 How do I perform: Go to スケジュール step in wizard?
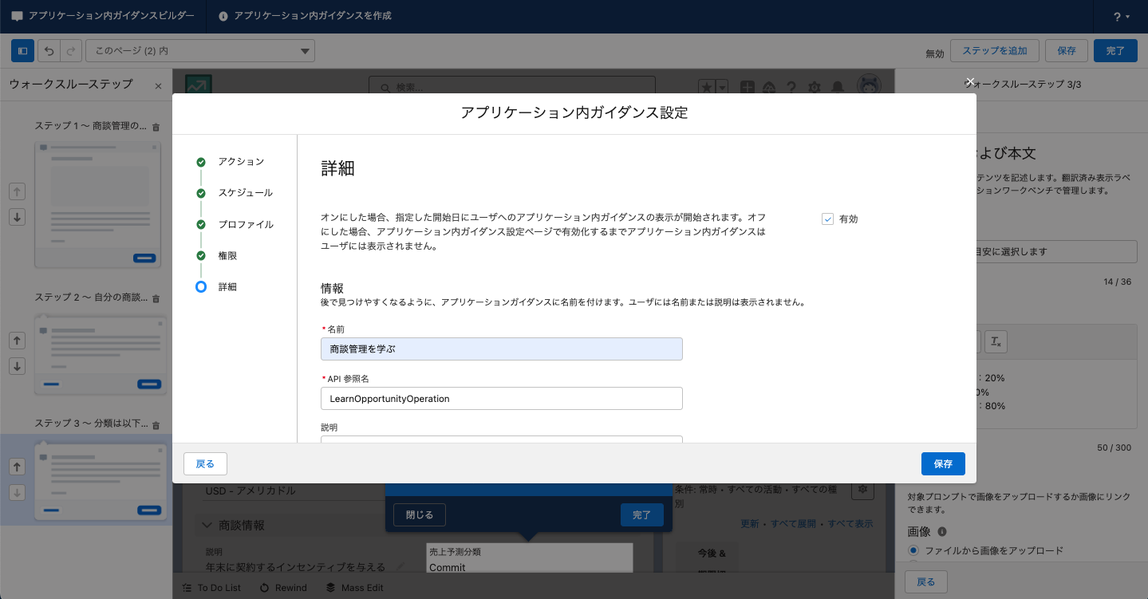pyautogui.click(x=245, y=193)
